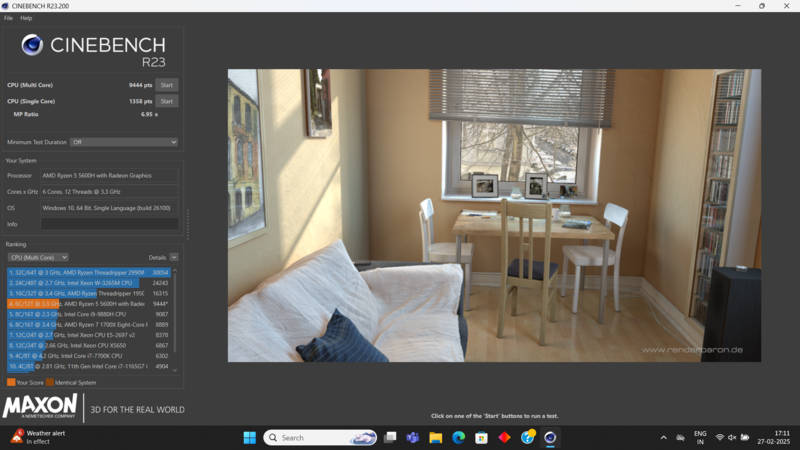Select the Ryzen 7 1700X ranking row

[x=88, y=324]
